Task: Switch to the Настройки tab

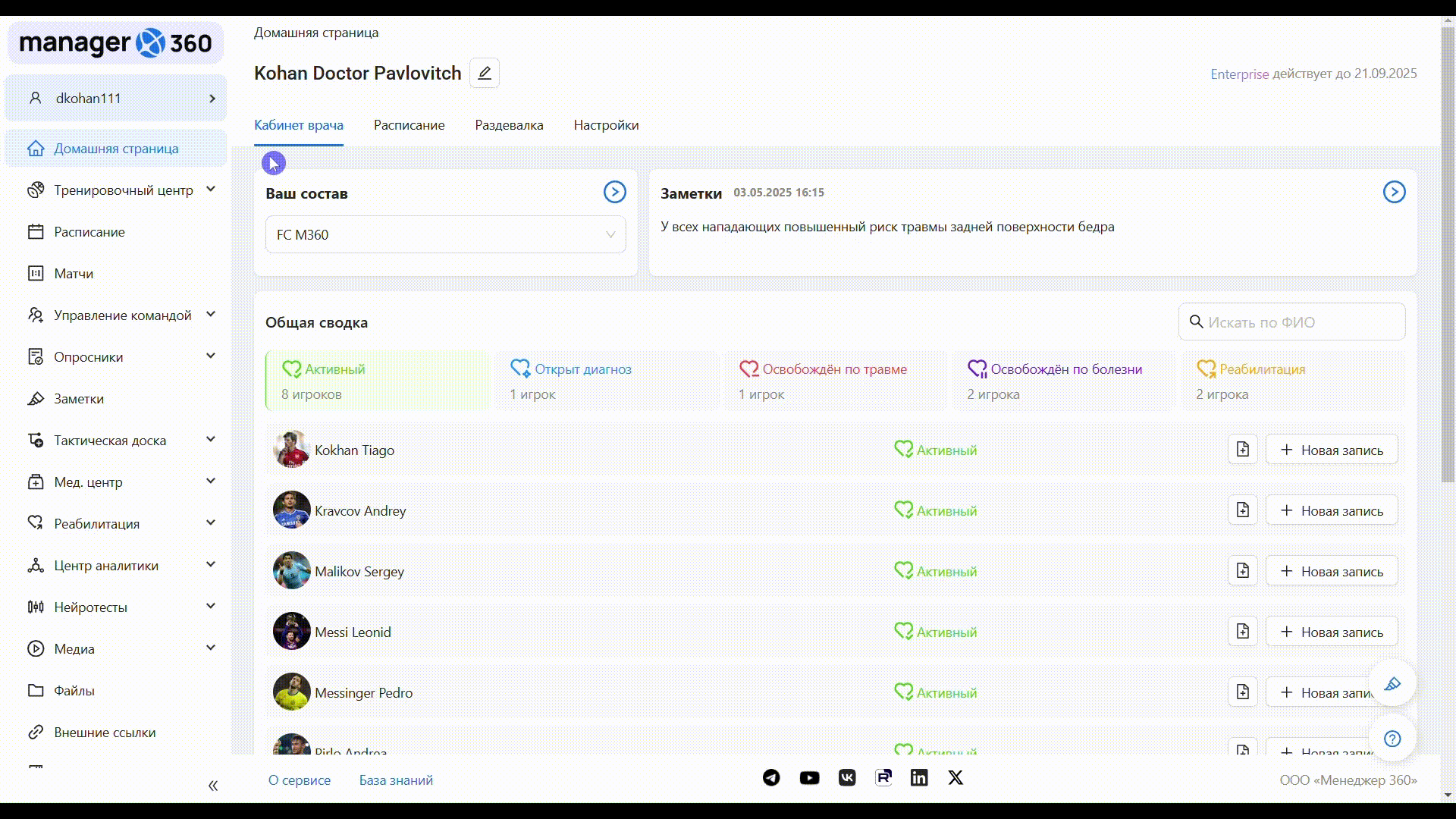Action: (x=606, y=125)
